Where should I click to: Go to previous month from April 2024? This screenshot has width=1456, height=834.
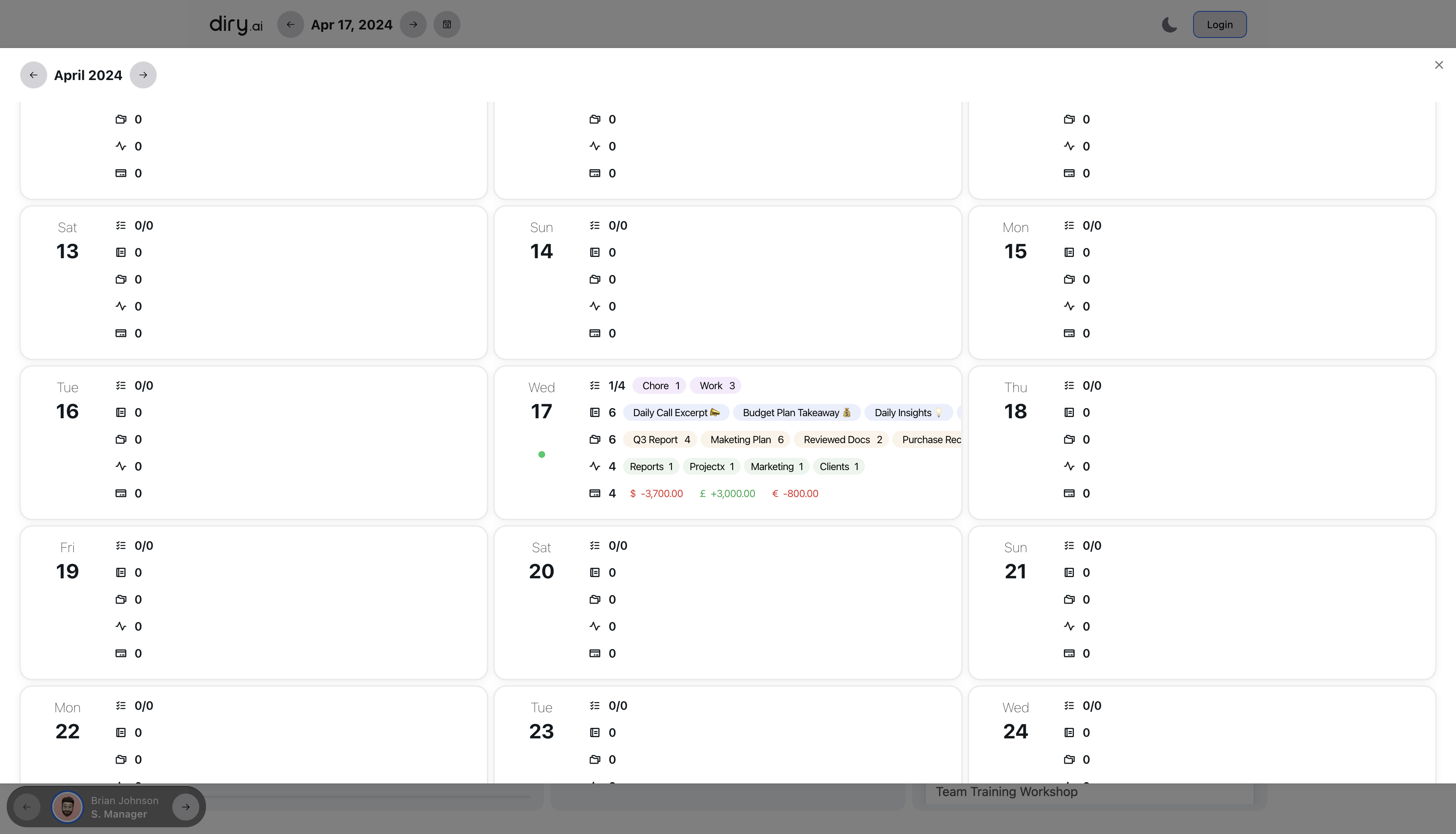pyautogui.click(x=33, y=75)
